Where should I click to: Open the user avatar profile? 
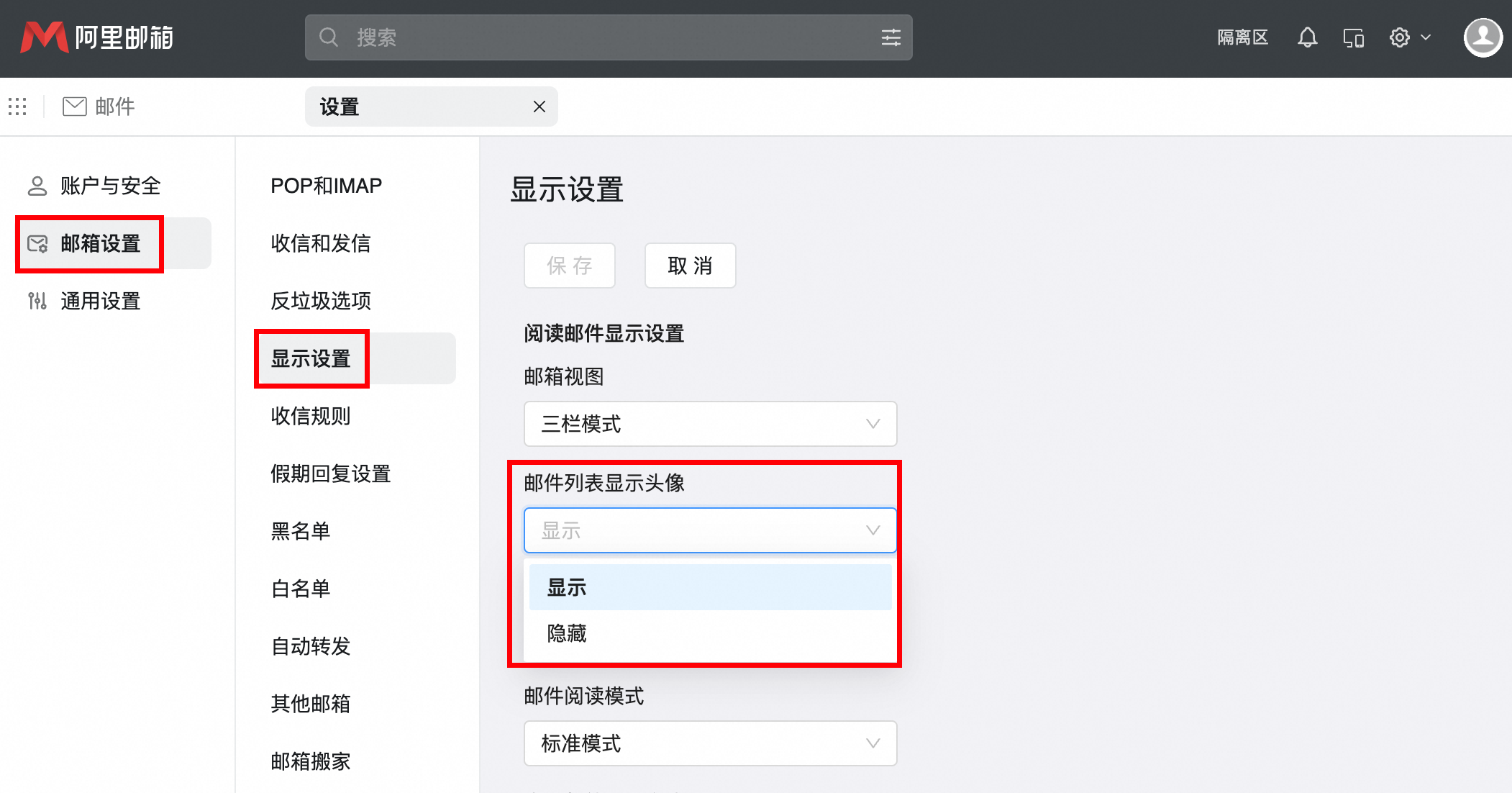pyautogui.click(x=1483, y=37)
